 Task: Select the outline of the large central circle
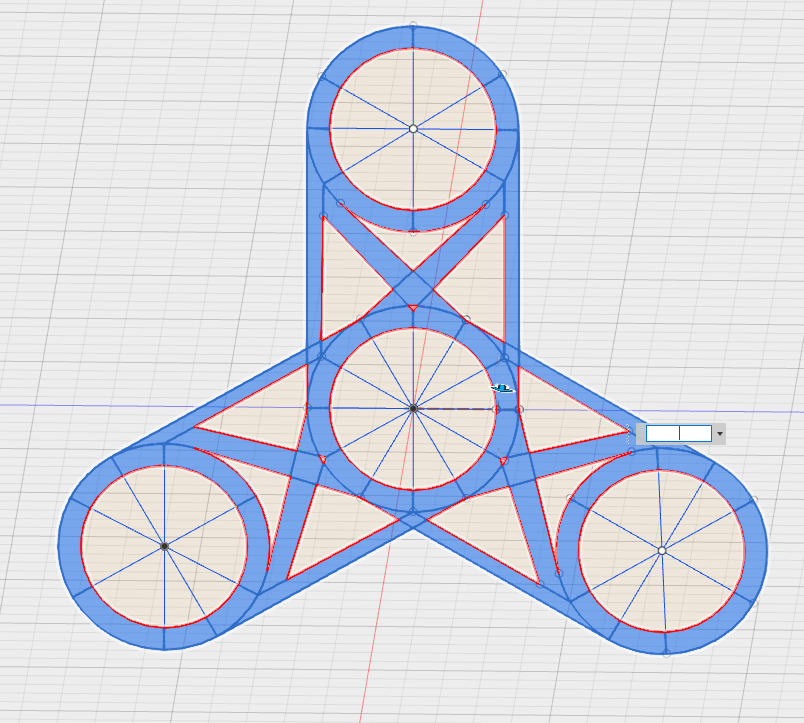click(x=415, y=328)
